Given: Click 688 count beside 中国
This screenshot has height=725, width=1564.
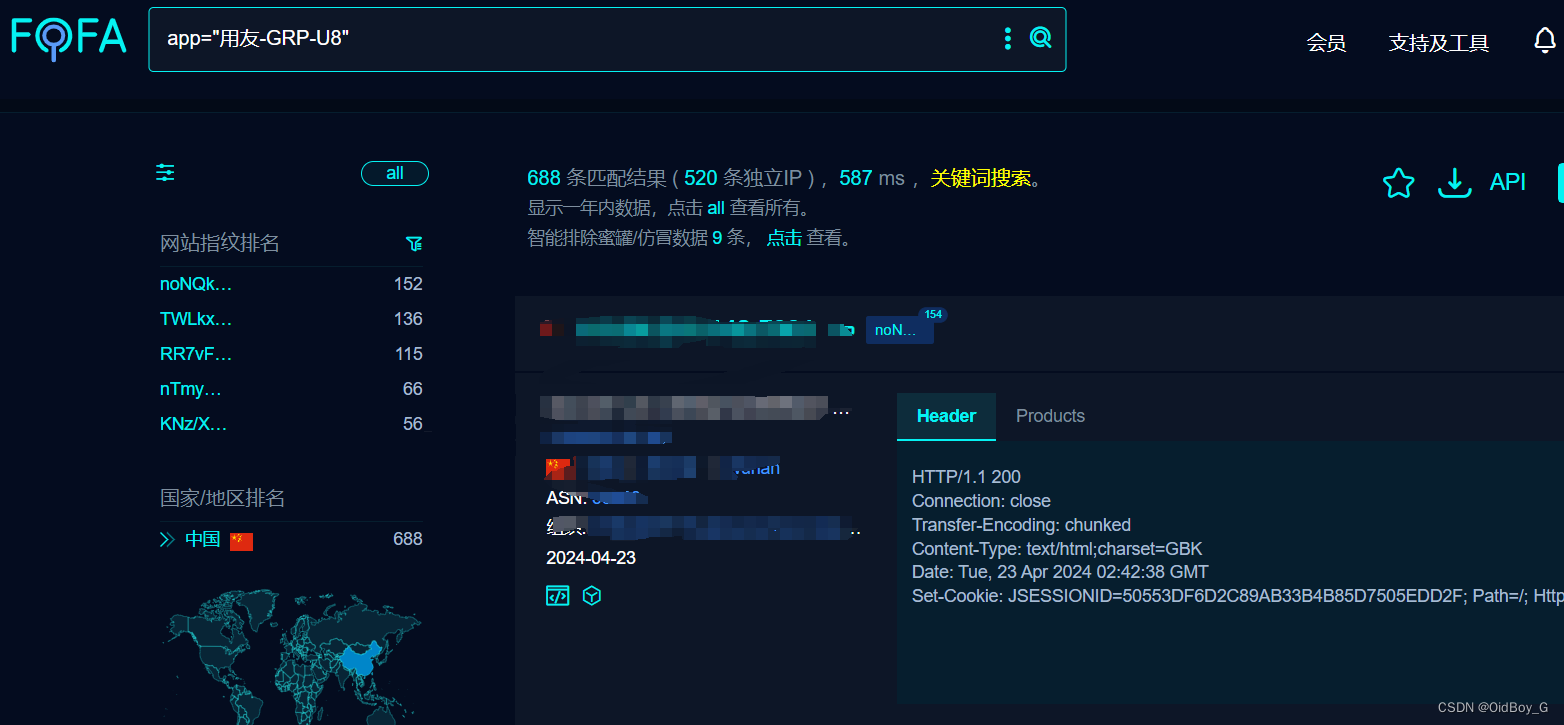Looking at the screenshot, I should click(408, 540).
